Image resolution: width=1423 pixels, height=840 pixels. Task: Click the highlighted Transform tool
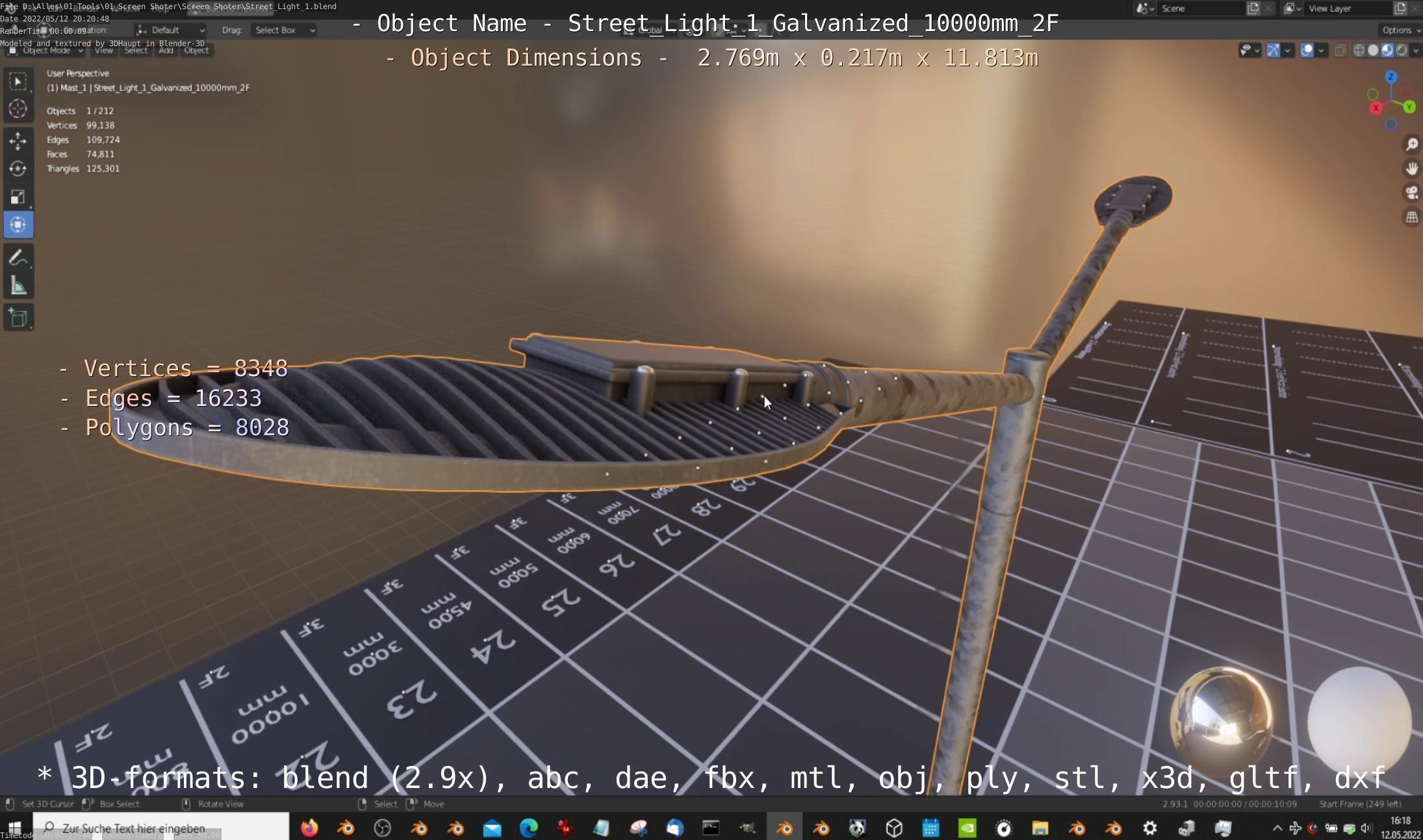[18, 225]
